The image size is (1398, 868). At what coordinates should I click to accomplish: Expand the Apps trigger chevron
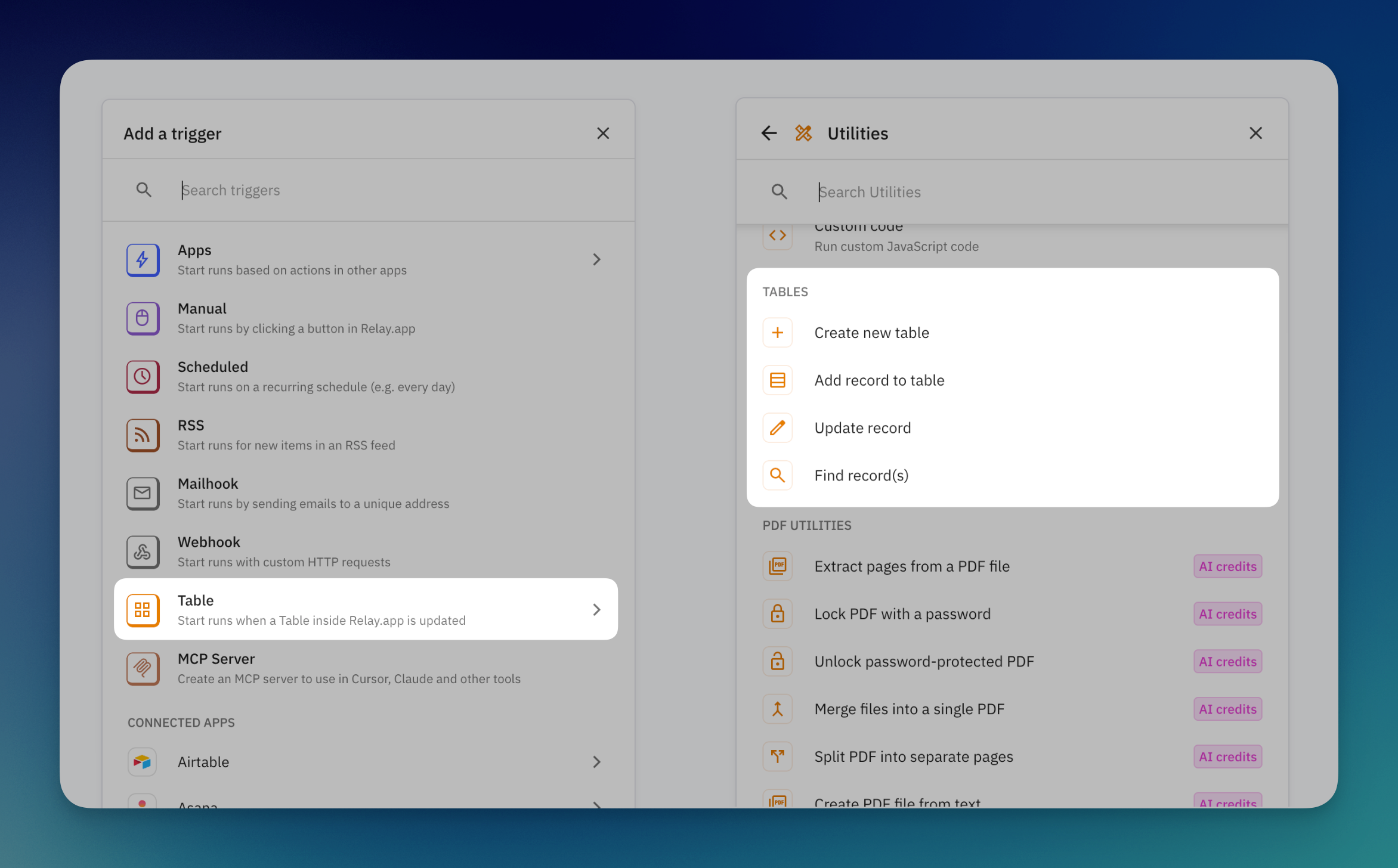pyautogui.click(x=596, y=259)
